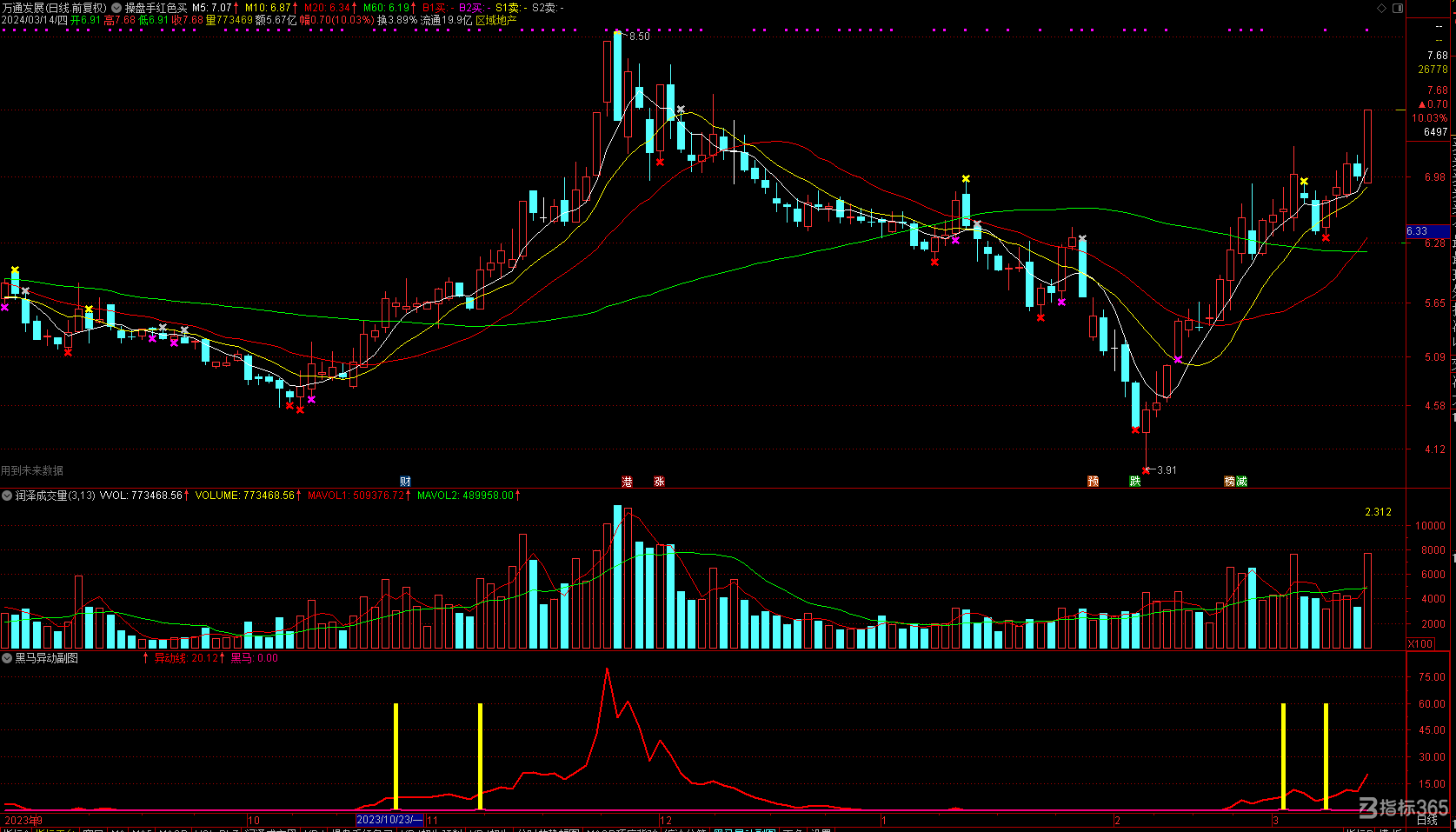This screenshot has height=832, width=1456.
Task: Click the 8.50 highest price label
Action: [640, 37]
